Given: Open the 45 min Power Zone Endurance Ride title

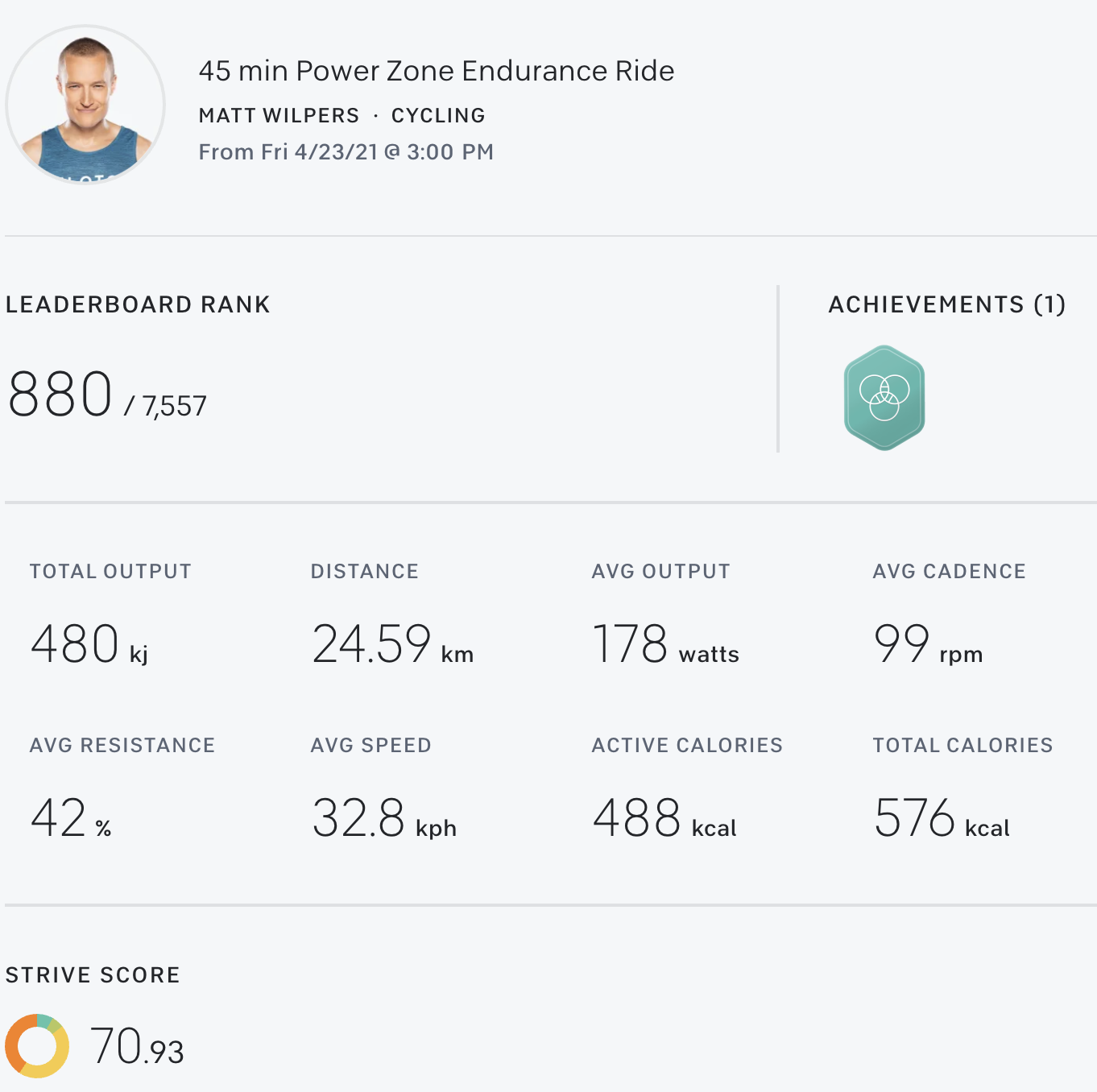Looking at the screenshot, I should pyautogui.click(x=436, y=71).
